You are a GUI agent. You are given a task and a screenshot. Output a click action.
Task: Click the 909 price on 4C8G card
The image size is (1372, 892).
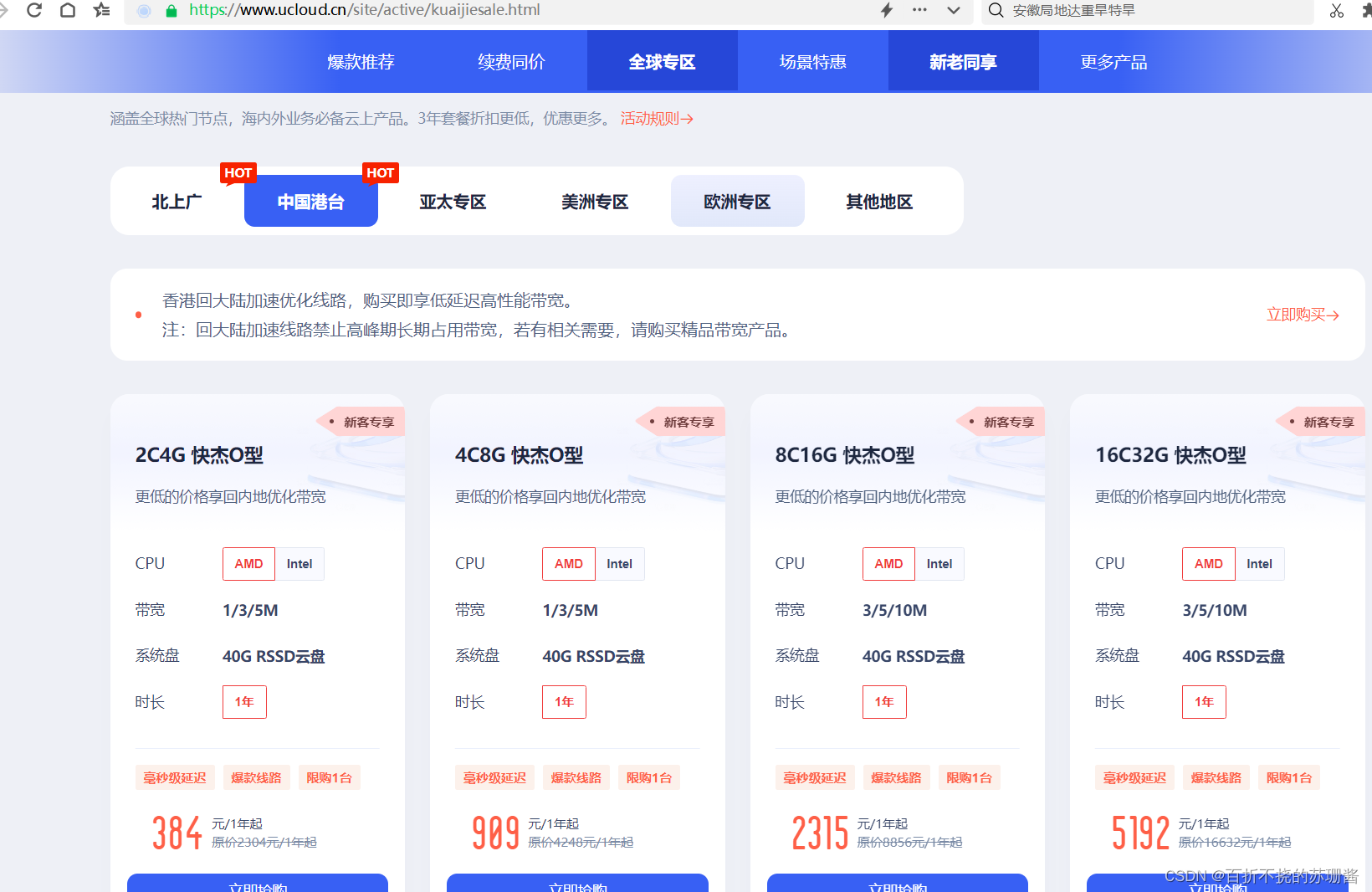[x=496, y=833]
